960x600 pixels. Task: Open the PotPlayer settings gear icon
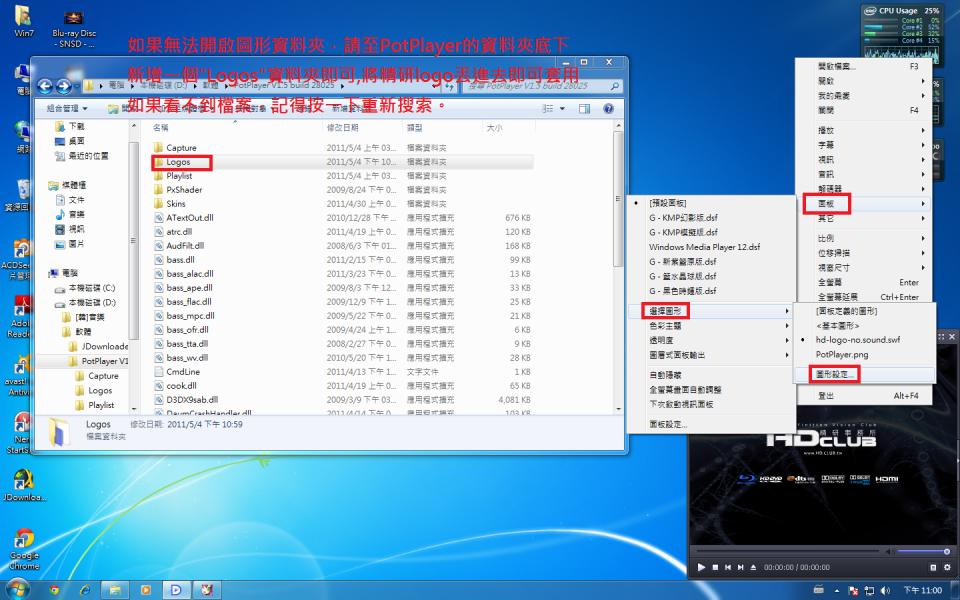tap(947, 568)
